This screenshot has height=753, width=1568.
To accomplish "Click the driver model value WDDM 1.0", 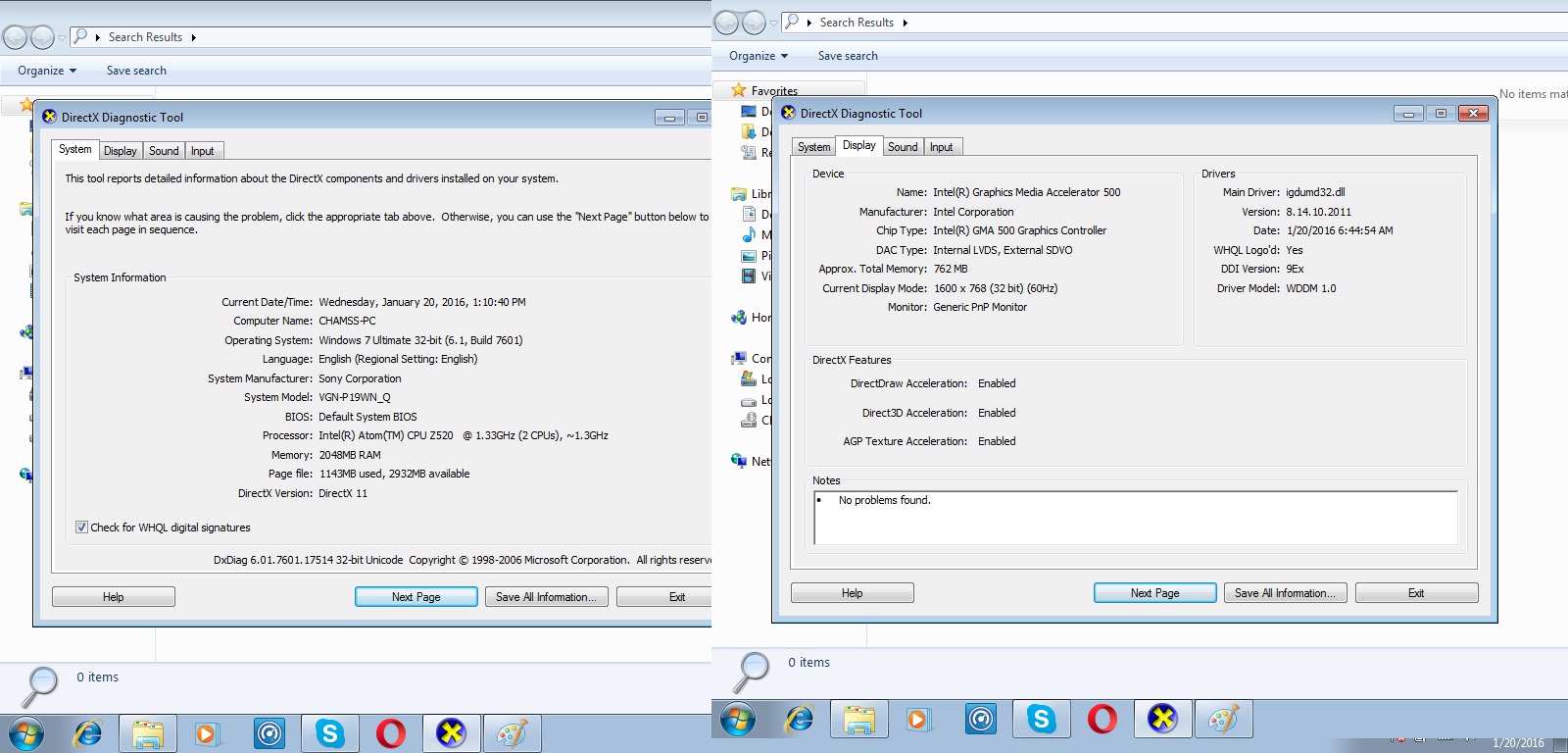I will point(1311,288).
